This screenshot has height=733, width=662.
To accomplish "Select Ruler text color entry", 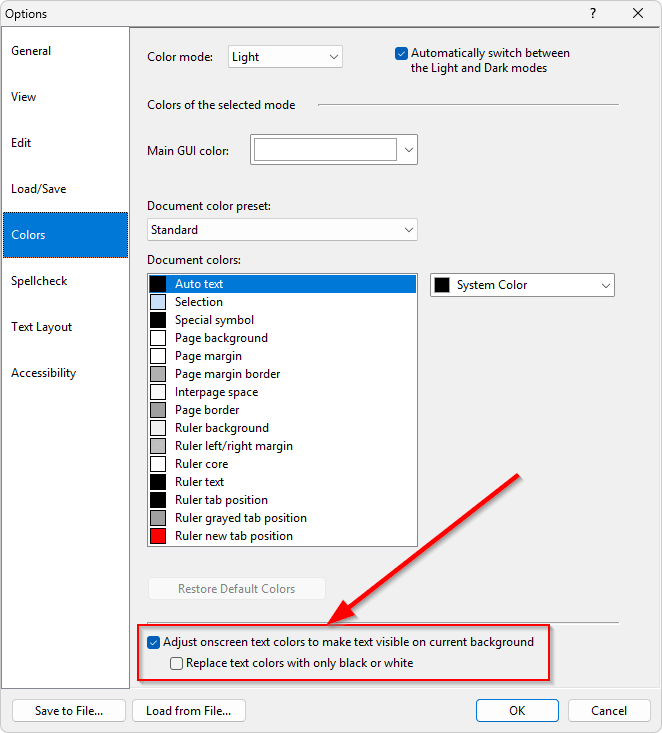I will tap(282, 482).
